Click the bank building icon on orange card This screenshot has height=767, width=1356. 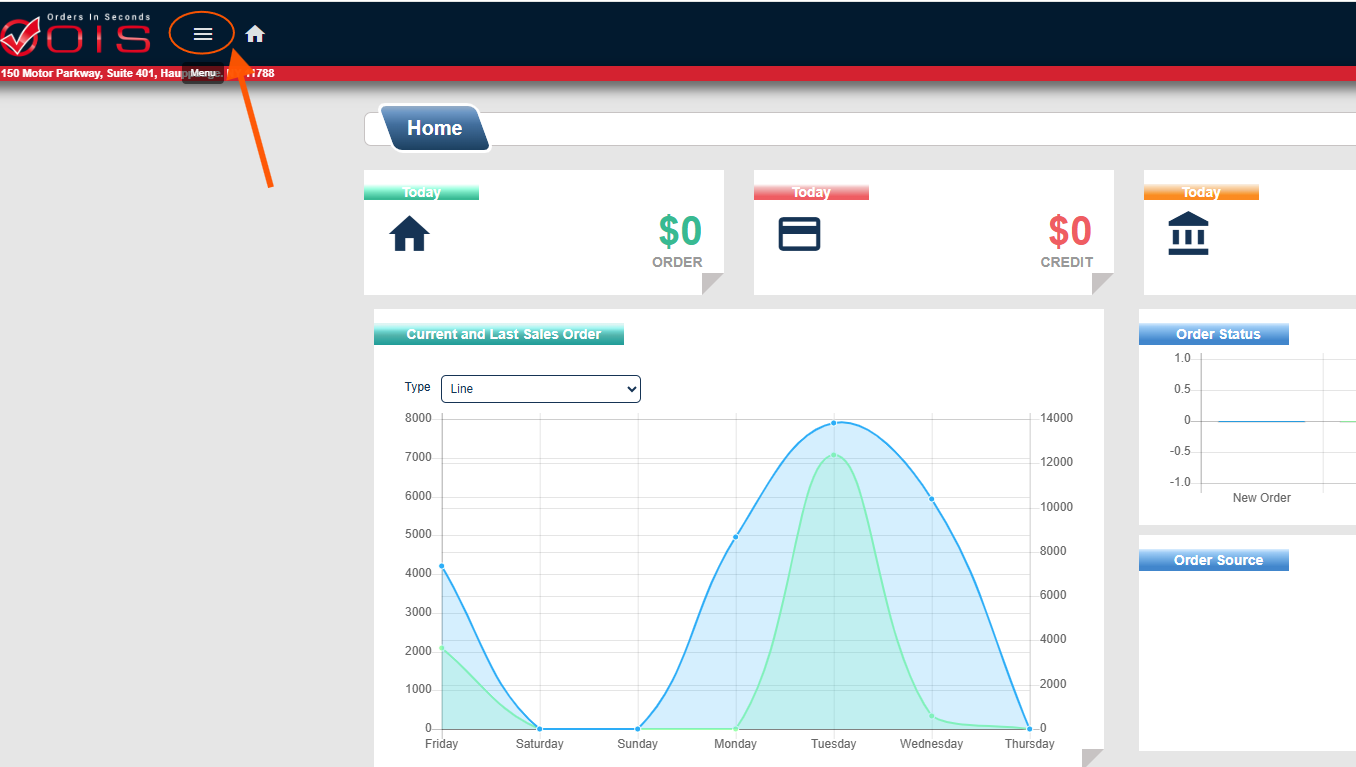tap(1188, 234)
